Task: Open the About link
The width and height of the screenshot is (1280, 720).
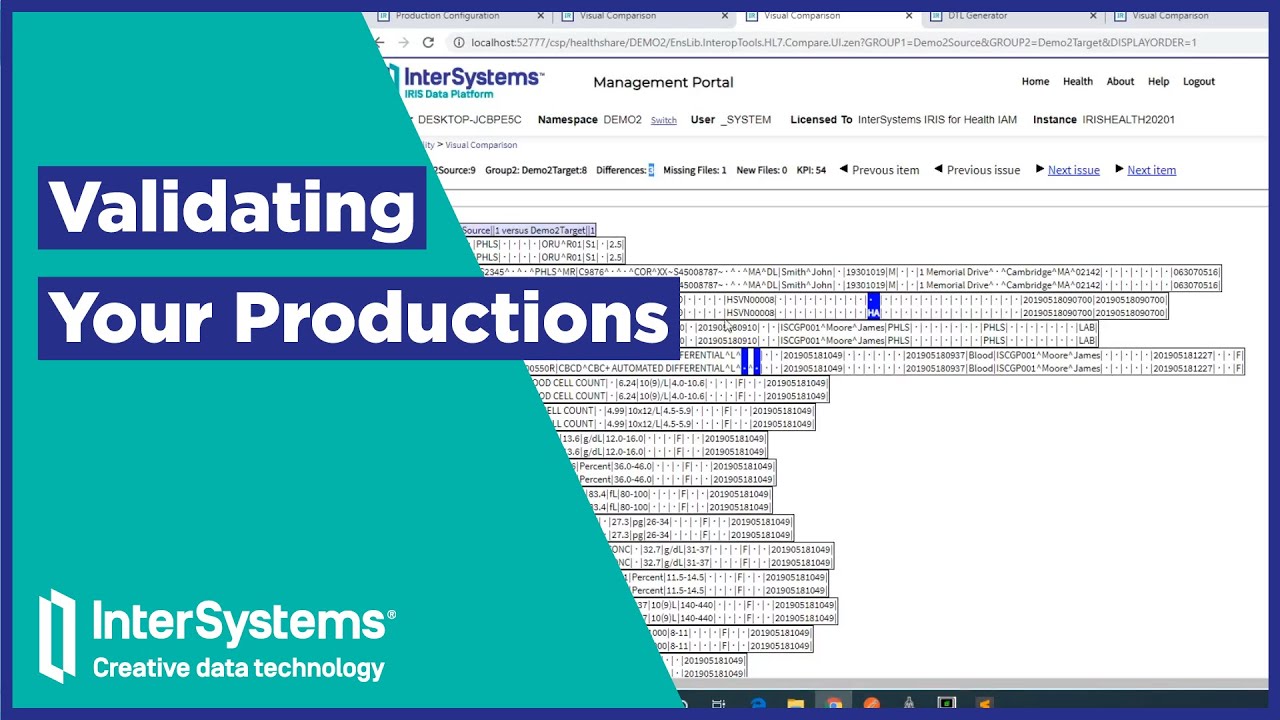Action: click(x=1120, y=82)
